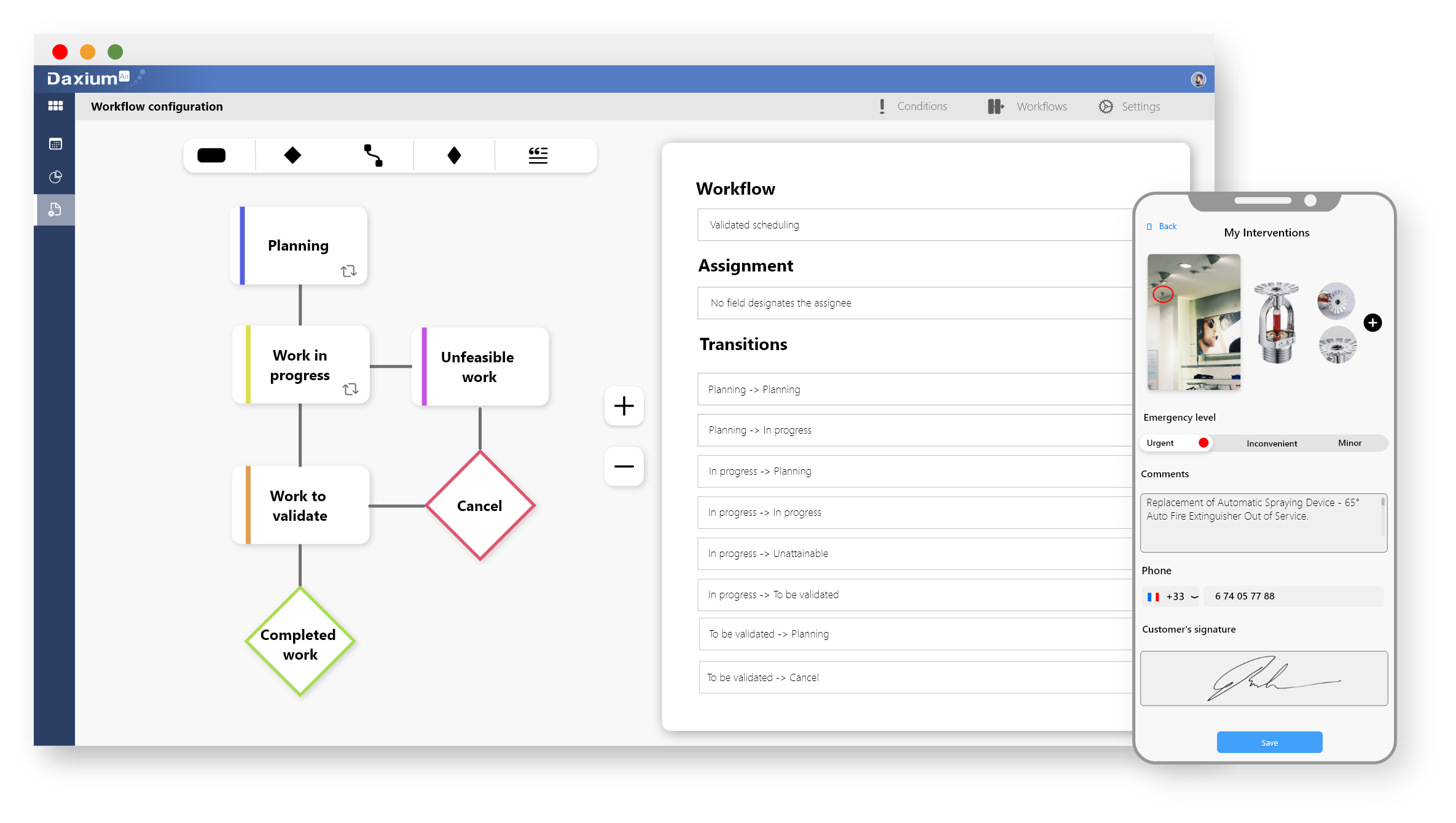Open the Conditions configuration panel
1456x823 pixels.
(911, 106)
